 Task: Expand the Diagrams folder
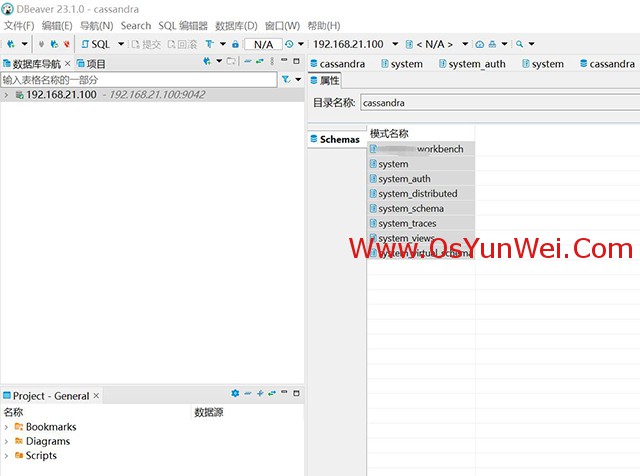coord(6,441)
